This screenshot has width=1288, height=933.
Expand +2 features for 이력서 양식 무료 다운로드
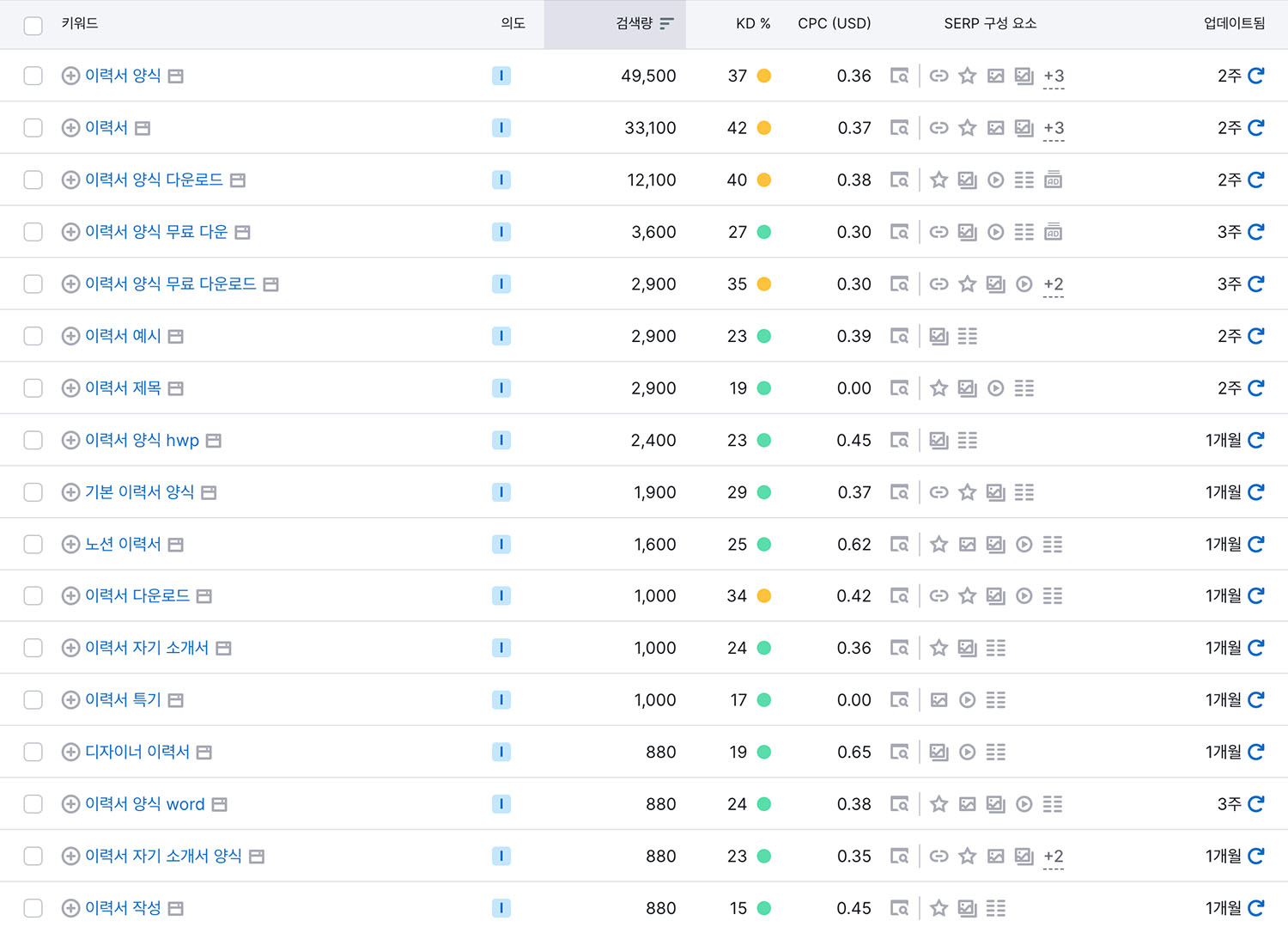click(x=1054, y=284)
